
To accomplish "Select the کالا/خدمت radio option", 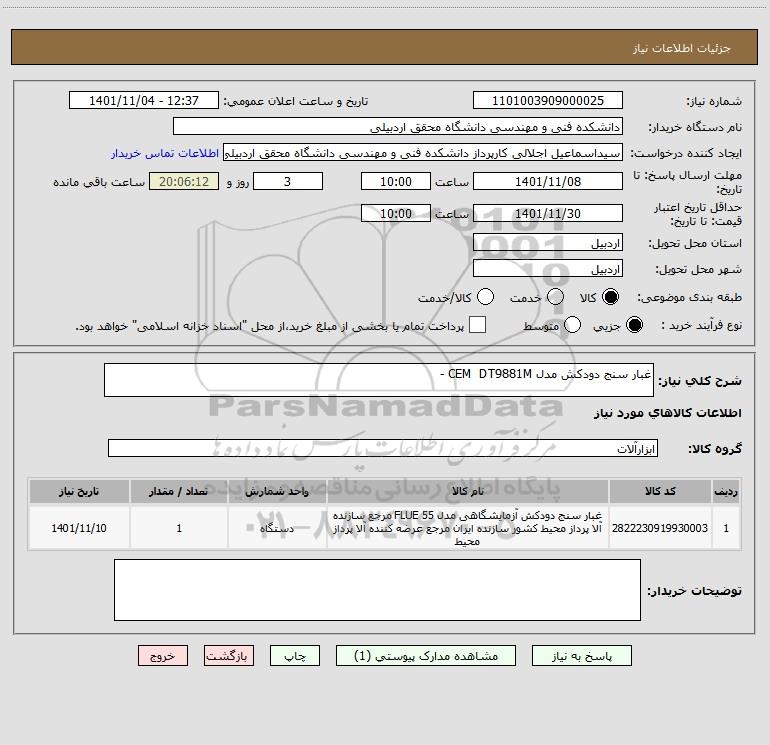I will (x=485, y=297).
